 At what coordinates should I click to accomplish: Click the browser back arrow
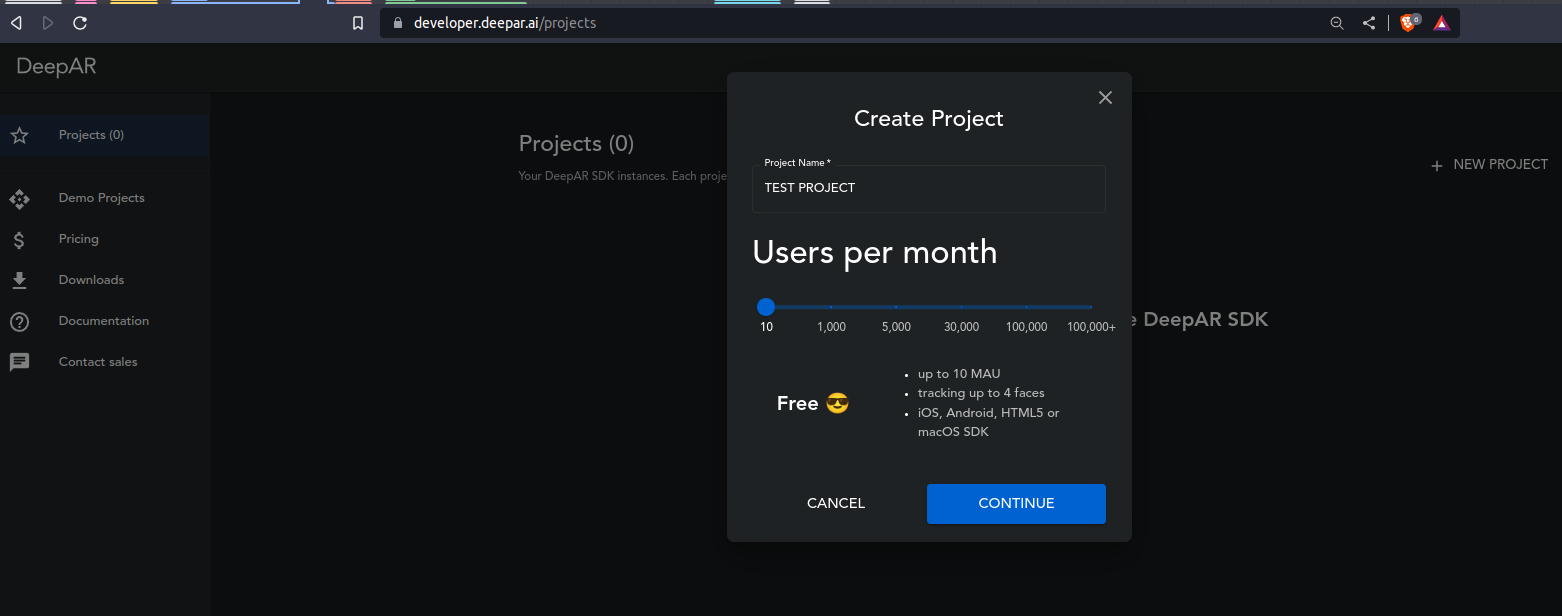coord(16,23)
